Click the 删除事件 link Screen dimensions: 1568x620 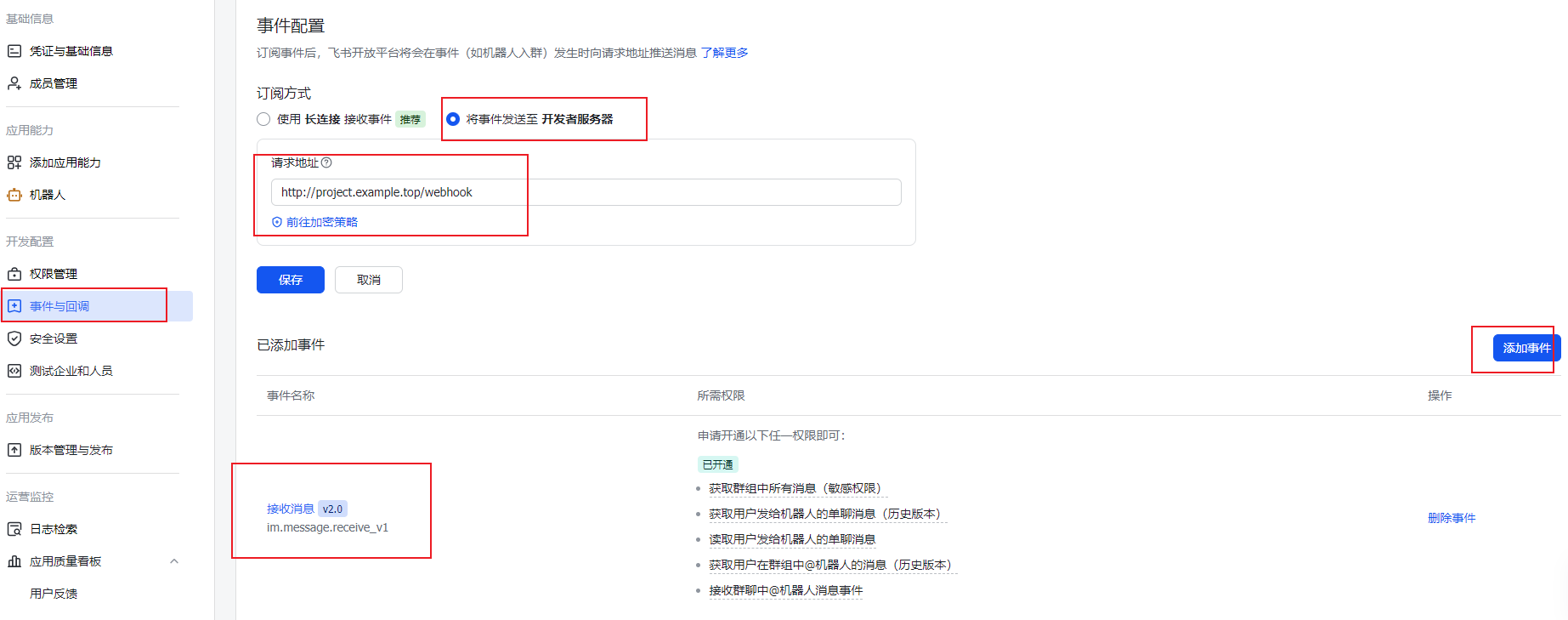coord(1451,518)
